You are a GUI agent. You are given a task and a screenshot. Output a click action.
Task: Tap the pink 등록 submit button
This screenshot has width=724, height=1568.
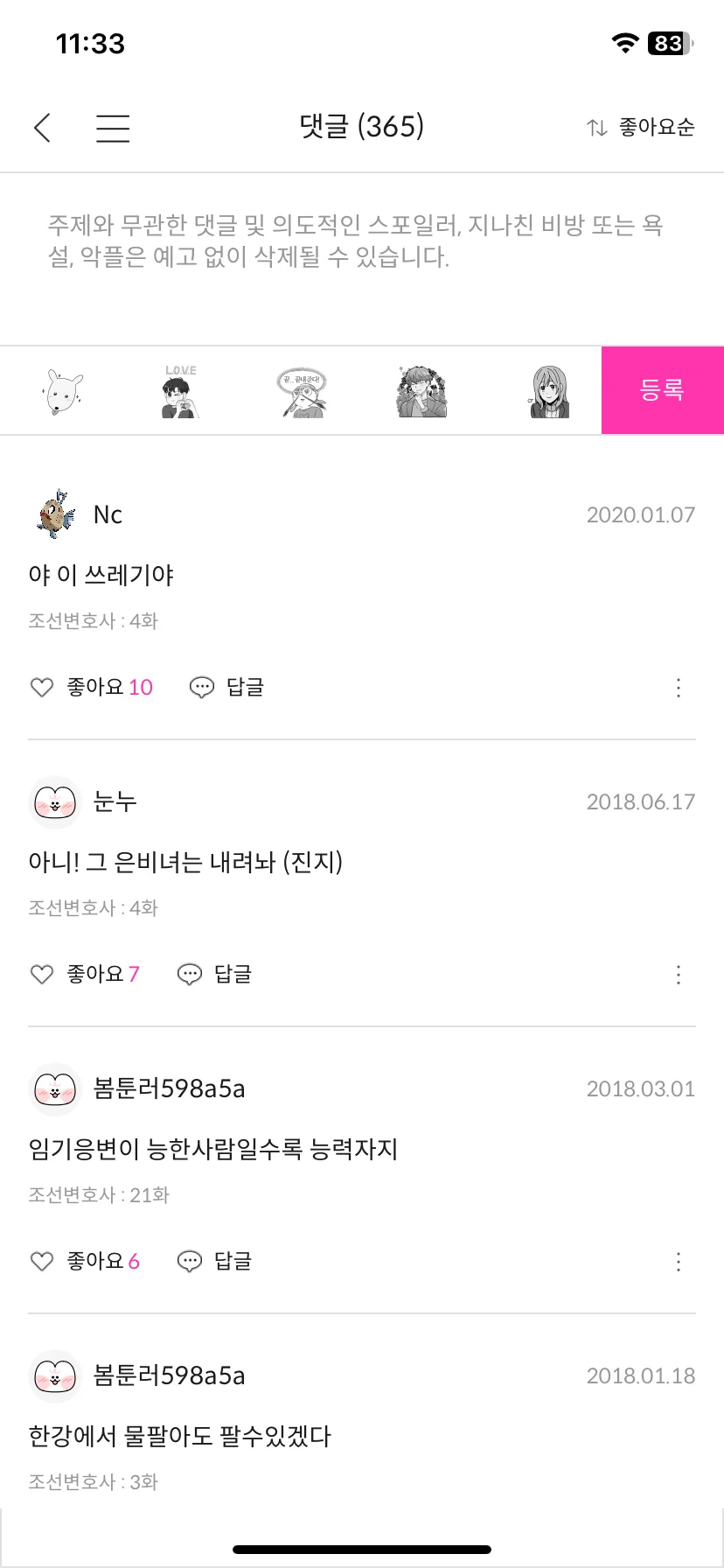pyautogui.click(x=663, y=390)
